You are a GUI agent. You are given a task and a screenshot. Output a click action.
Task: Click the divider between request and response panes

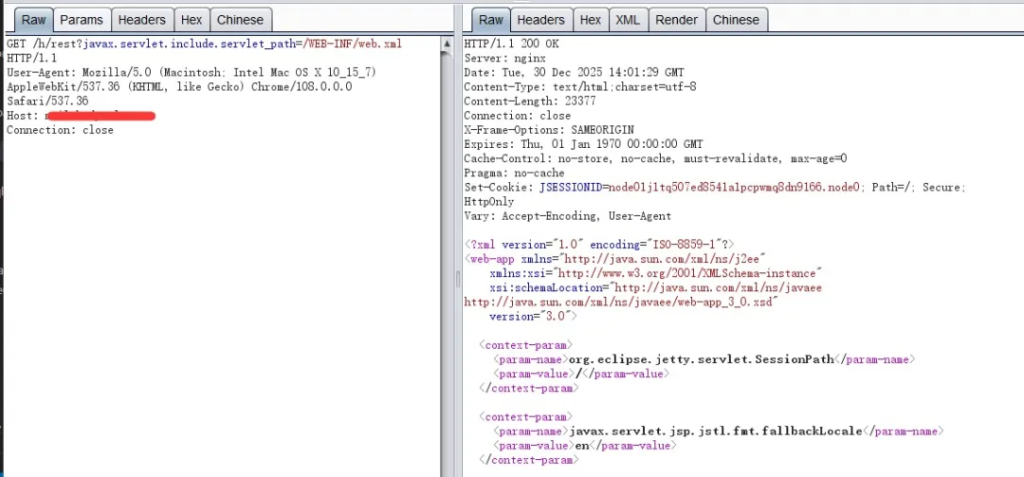tap(451, 240)
